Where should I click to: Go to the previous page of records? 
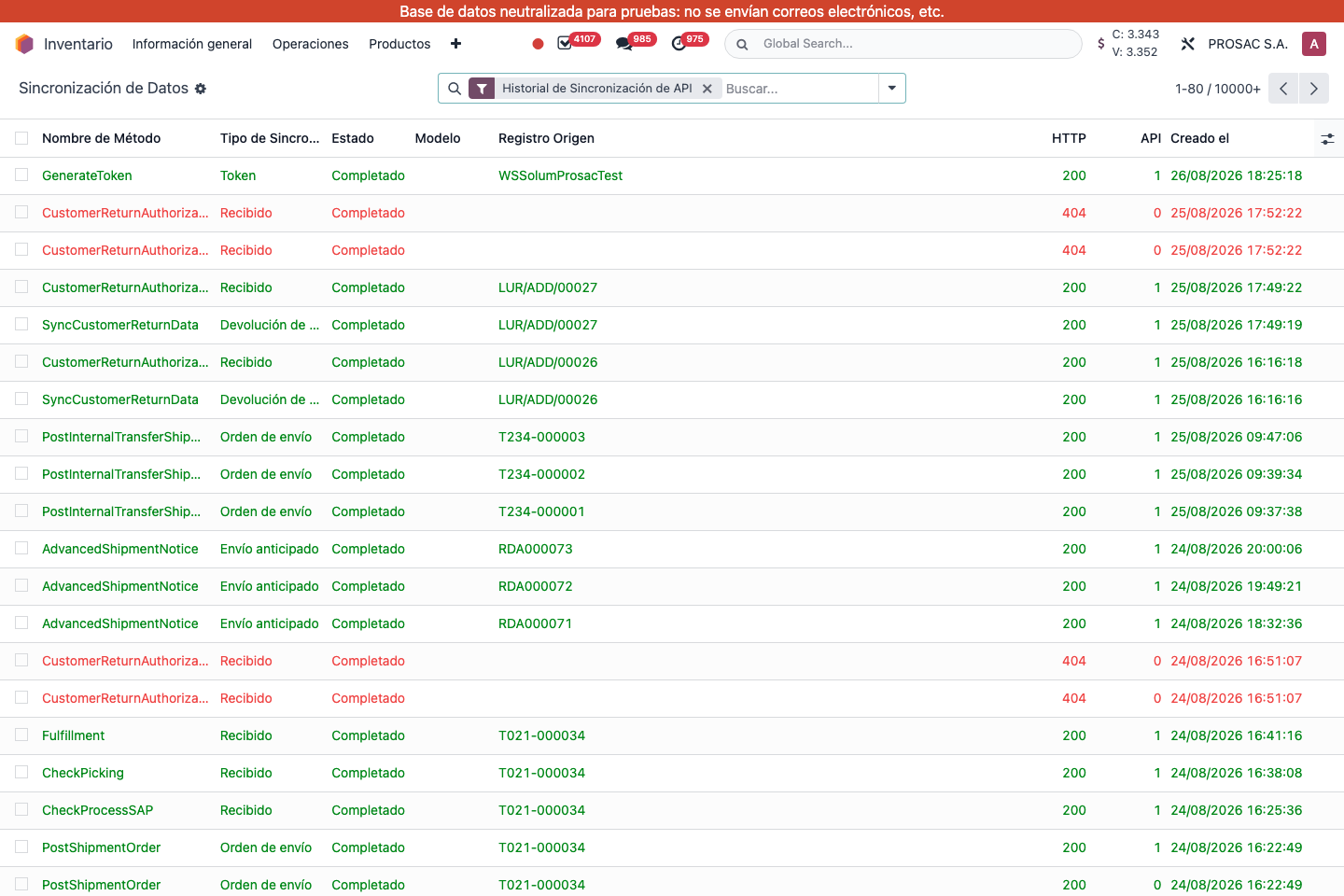pos(1283,89)
